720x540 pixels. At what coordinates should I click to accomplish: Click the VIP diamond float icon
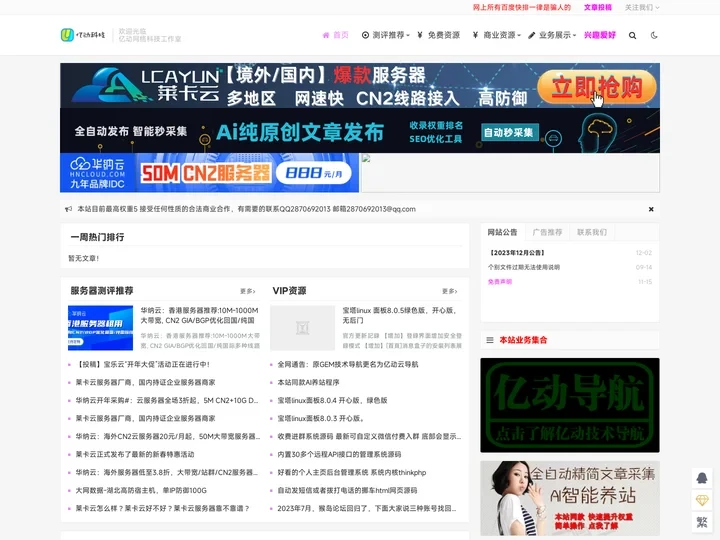[x=702, y=500]
